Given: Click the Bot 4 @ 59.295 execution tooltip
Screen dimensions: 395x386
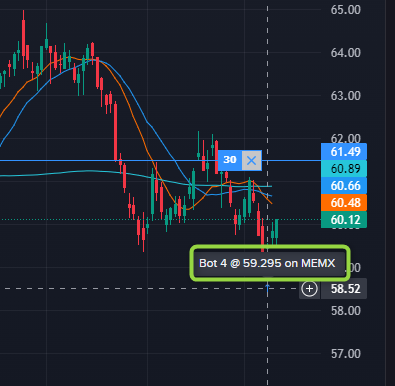Looking at the screenshot, I should click(270, 263).
